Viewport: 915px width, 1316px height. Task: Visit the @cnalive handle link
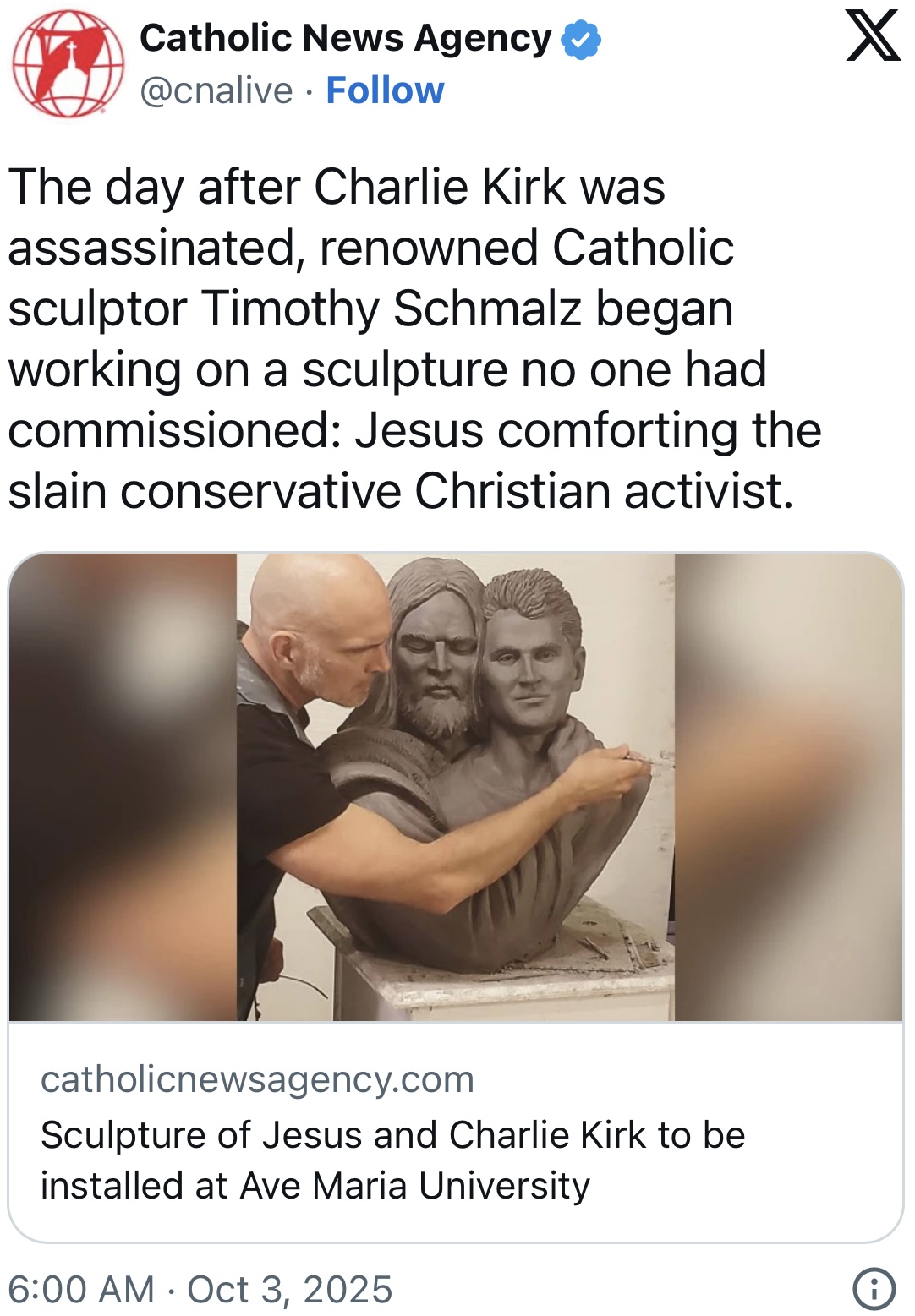216,90
